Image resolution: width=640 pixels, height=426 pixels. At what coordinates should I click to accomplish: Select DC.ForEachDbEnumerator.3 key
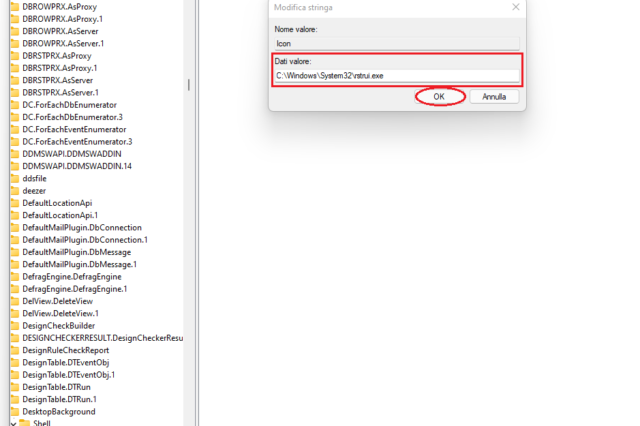click(x=72, y=117)
